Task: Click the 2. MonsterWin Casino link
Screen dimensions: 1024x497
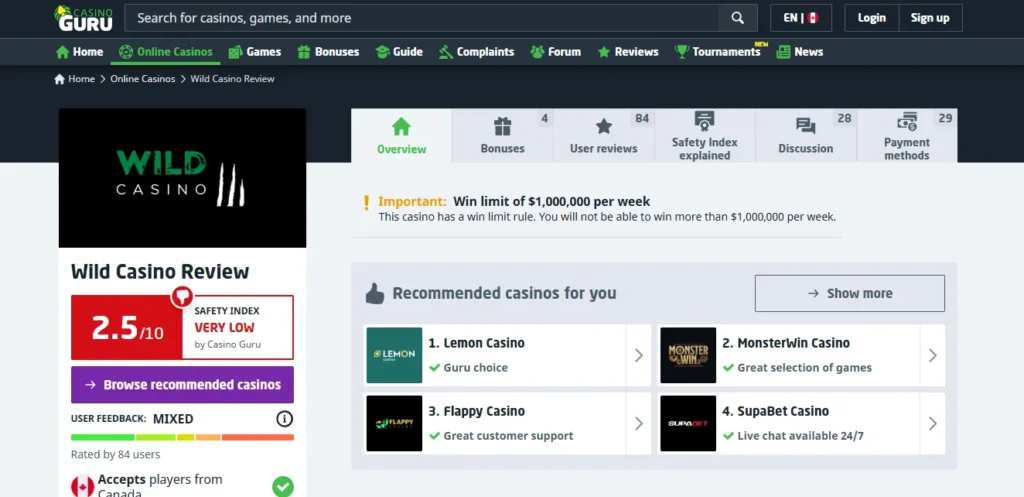Action: pyautogui.click(x=786, y=343)
